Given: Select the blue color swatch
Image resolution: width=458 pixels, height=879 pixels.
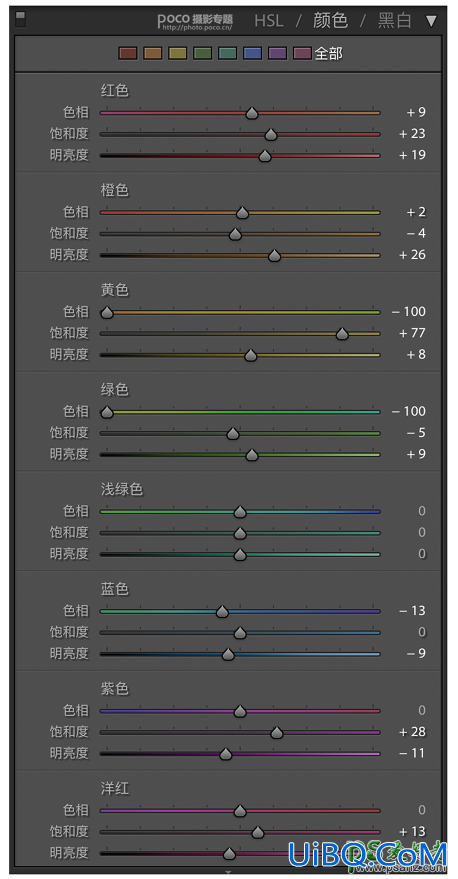Looking at the screenshot, I should tap(252, 53).
